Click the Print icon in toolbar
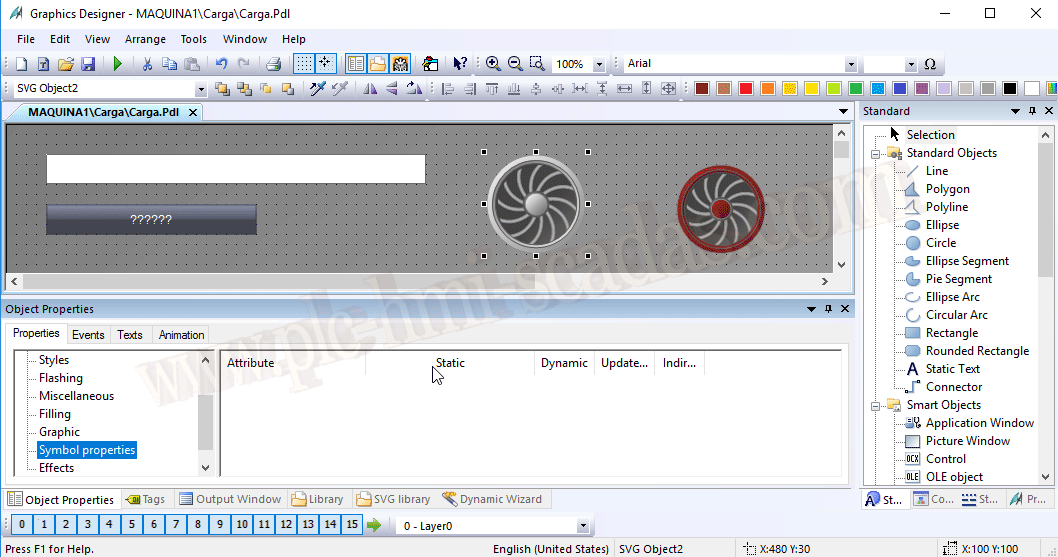1058x557 pixels. (273, 64)
